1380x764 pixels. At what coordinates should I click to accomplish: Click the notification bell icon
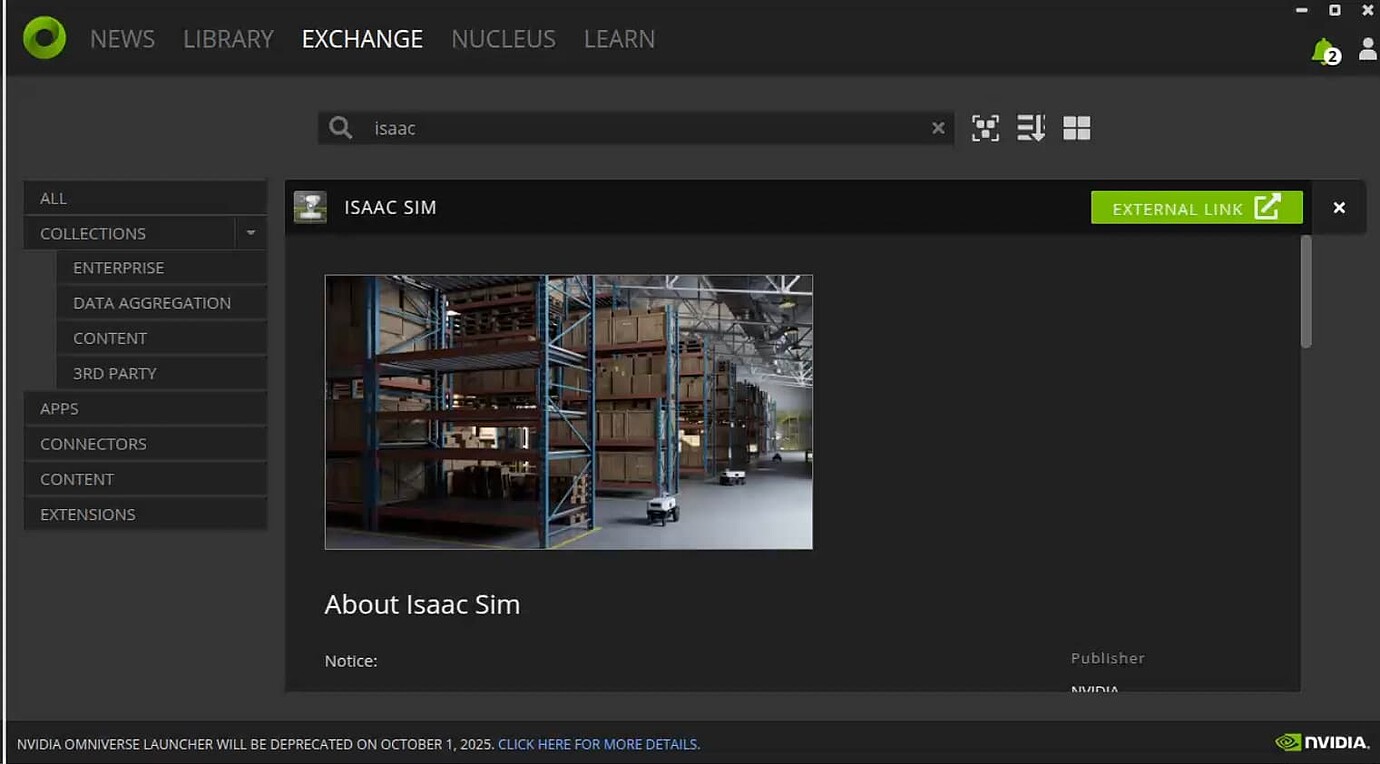(x=1320, y=52)
